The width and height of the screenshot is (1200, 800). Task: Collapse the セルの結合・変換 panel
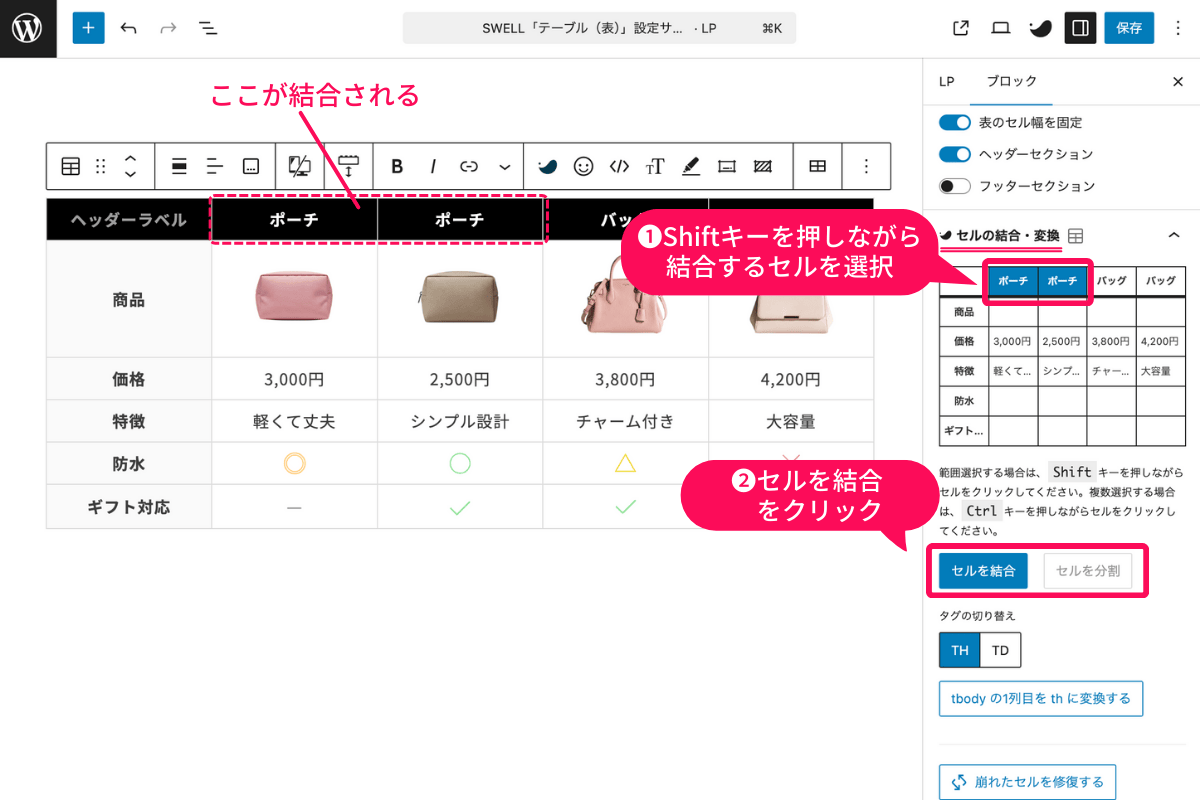(x=1174, y=235)
